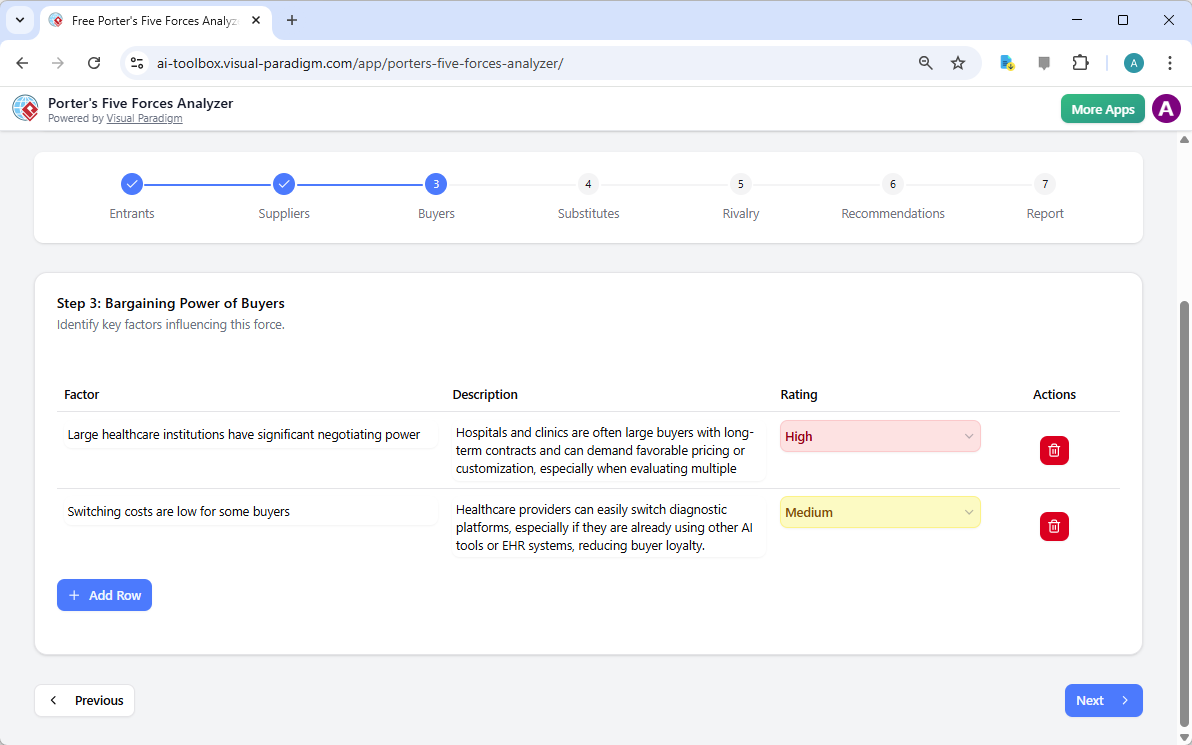The image size is (1192, 745).
Task: Go to the Report step
Action: 1044,184
